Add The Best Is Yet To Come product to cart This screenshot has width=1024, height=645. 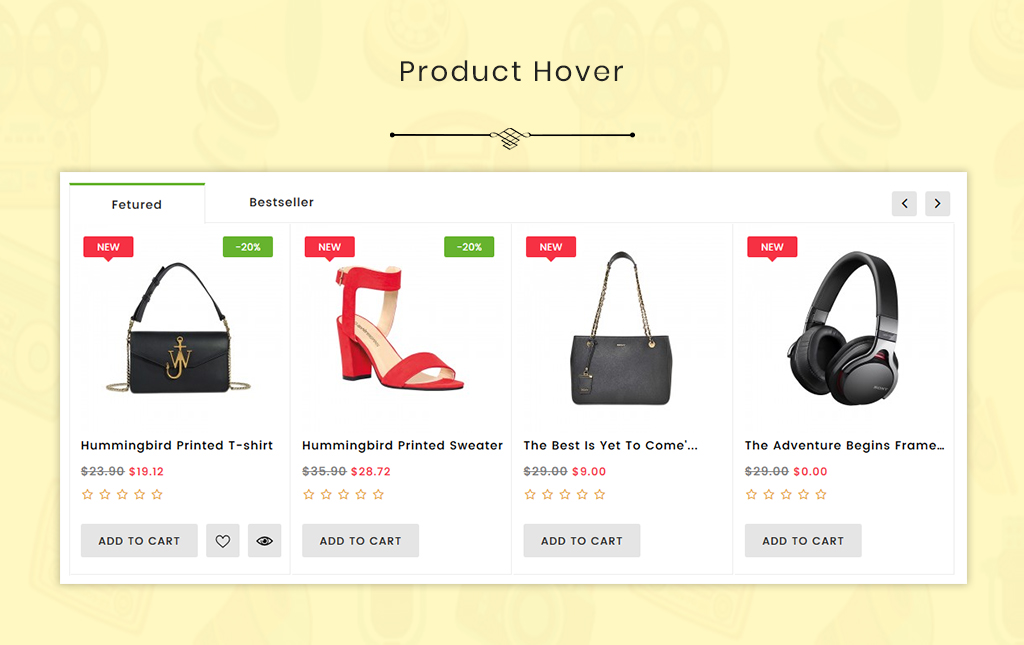click(x=582, y=541)
